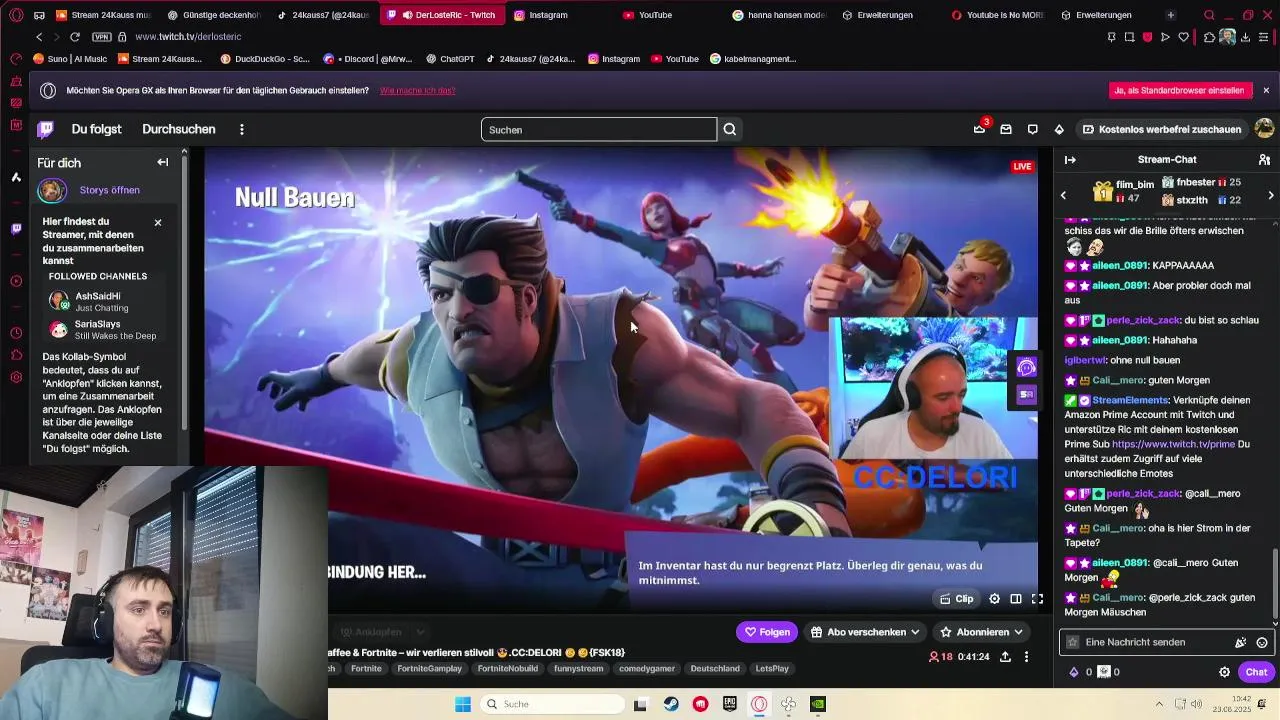The width and height of the screenshot is (1280, 720).
Task: Toggle the Opera VPN badge
Action: (101, 37)
